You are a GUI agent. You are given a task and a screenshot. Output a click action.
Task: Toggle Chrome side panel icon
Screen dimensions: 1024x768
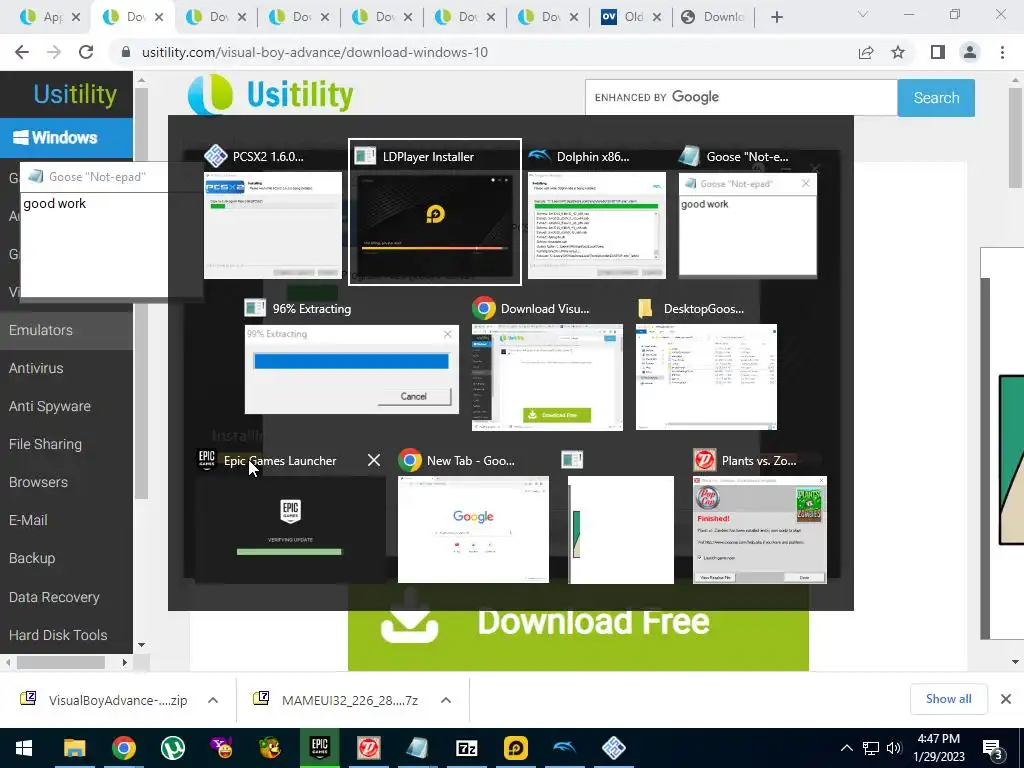937,52
